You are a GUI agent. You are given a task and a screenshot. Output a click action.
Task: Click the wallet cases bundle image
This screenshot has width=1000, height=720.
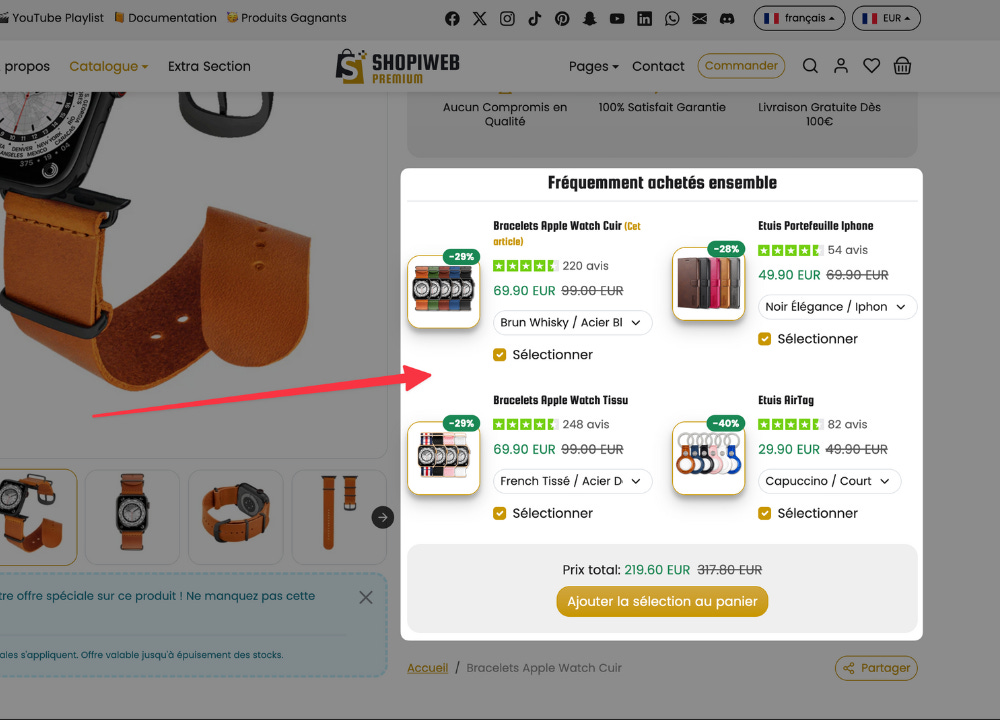(709, 284)
